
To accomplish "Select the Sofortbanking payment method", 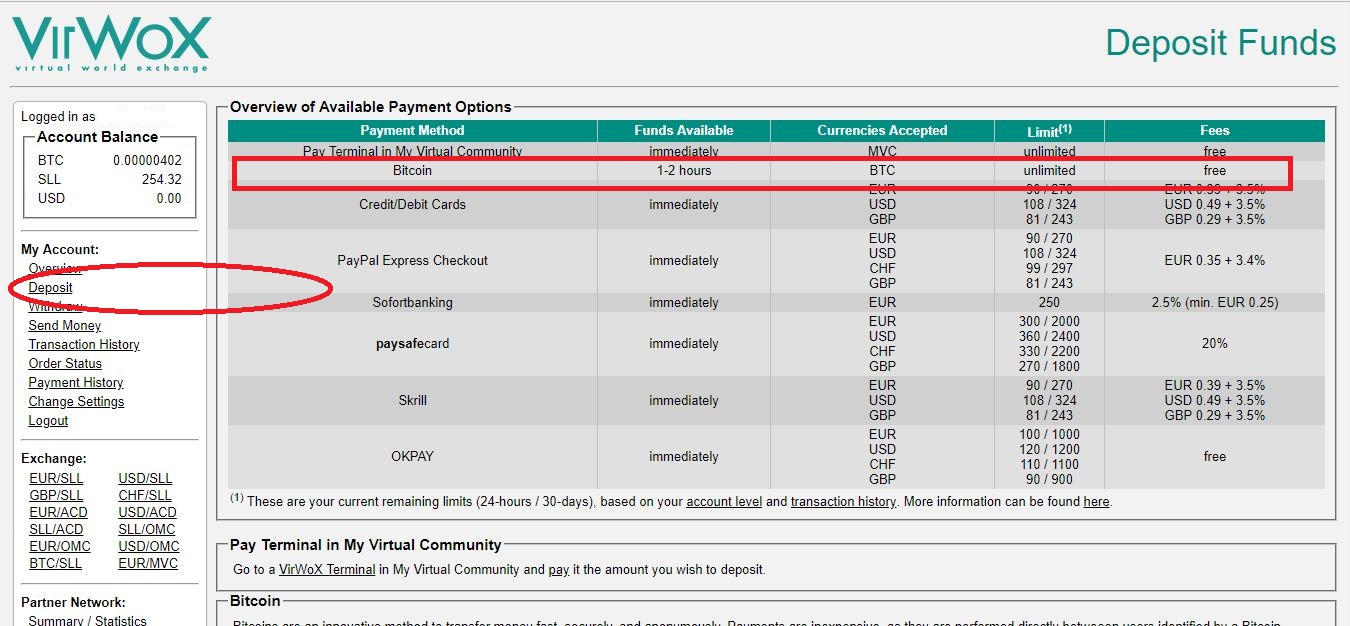I will coord(412,303).
